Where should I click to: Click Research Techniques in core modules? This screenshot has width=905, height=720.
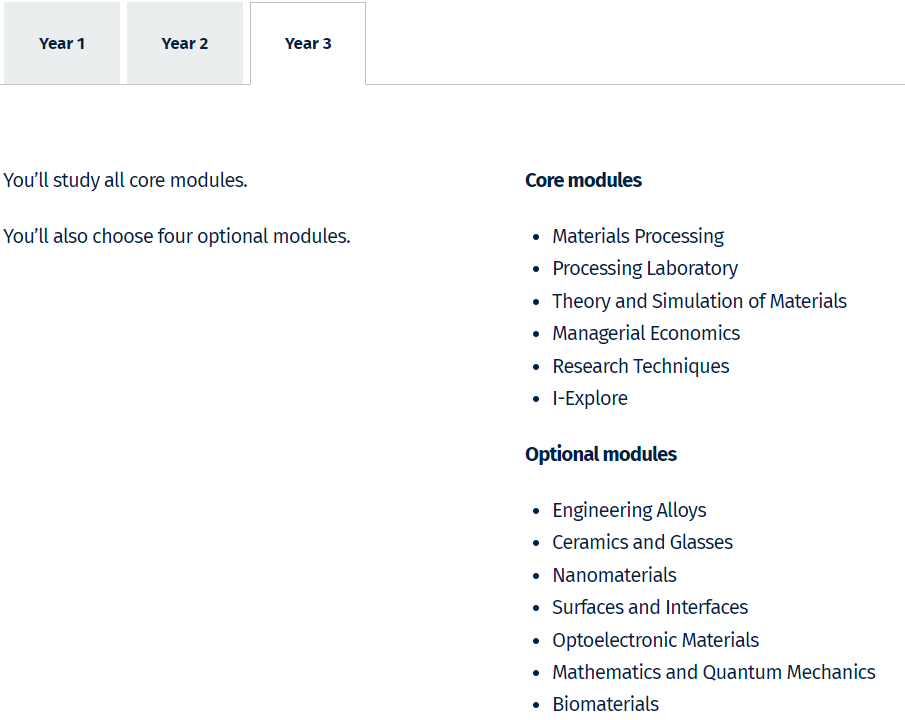click(x=641, y=366)
